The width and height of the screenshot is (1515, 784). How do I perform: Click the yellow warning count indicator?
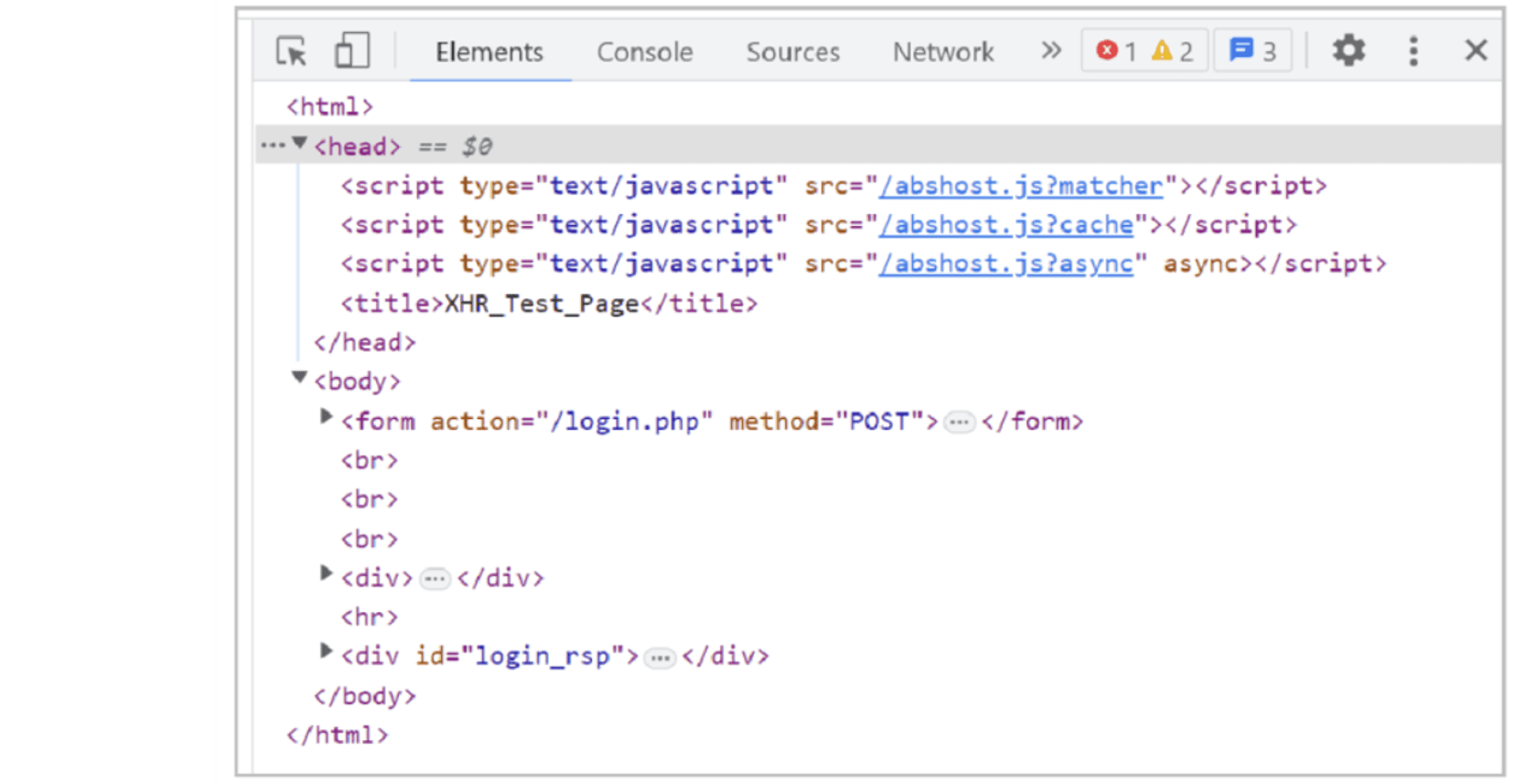coord(1172,51)
